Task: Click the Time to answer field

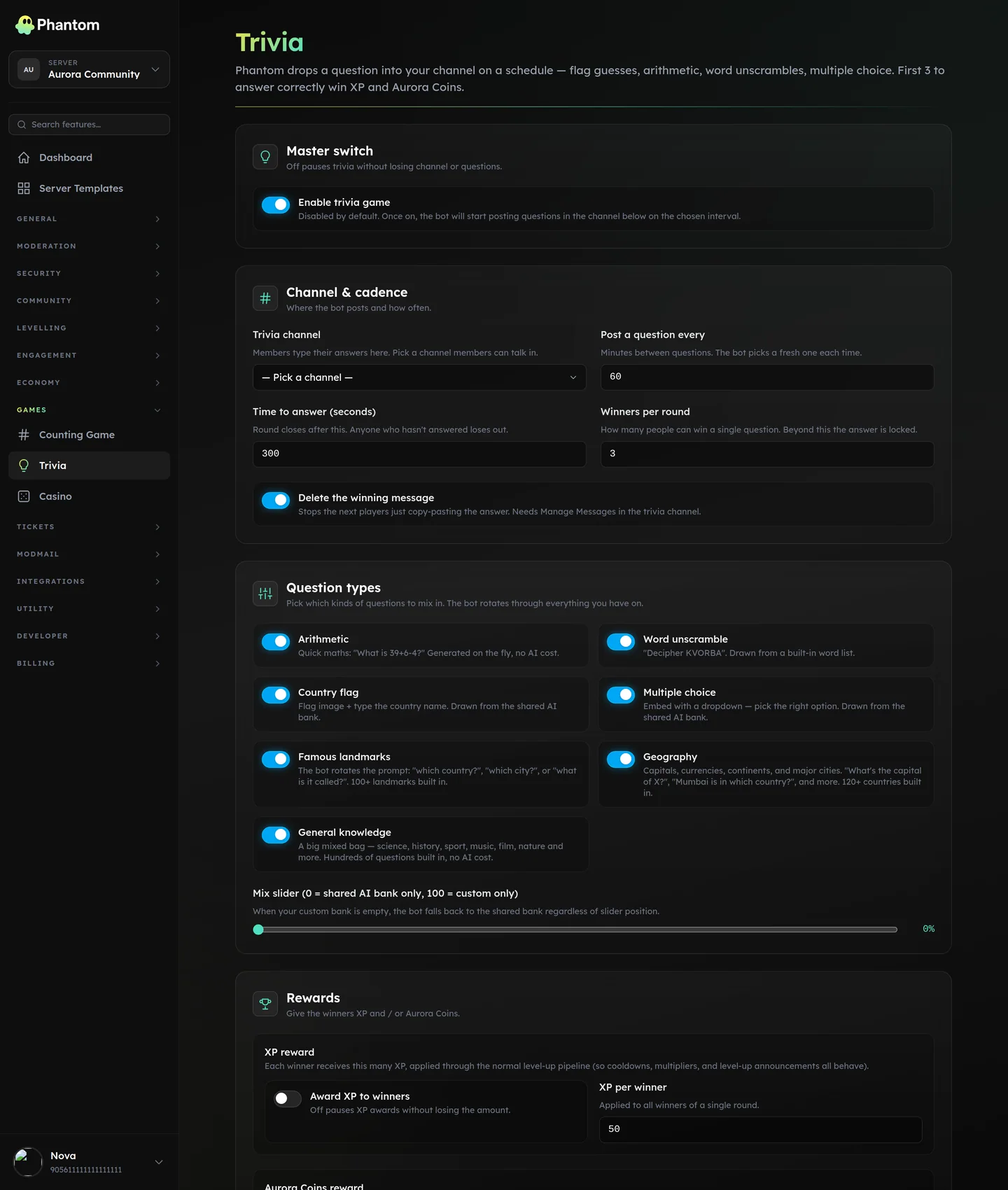Action: click(x=419, y=454)
